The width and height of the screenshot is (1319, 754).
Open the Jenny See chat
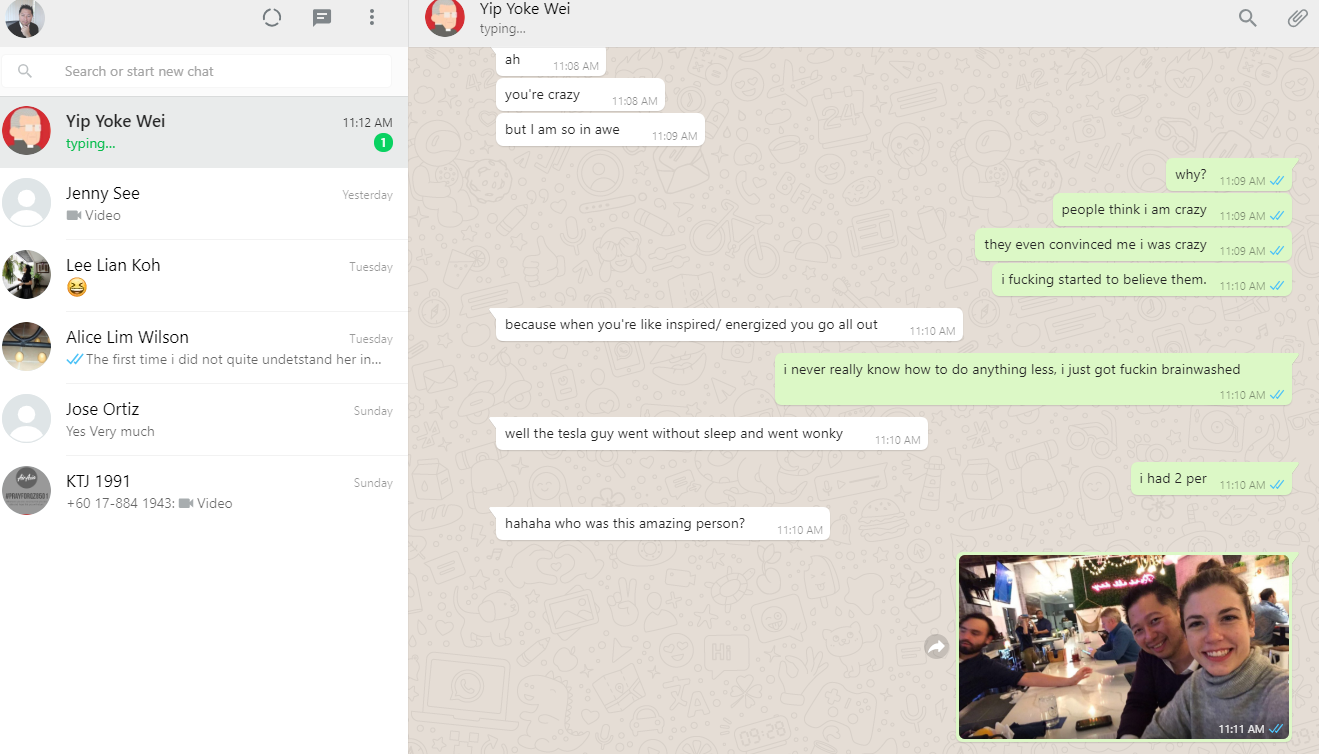204,204
